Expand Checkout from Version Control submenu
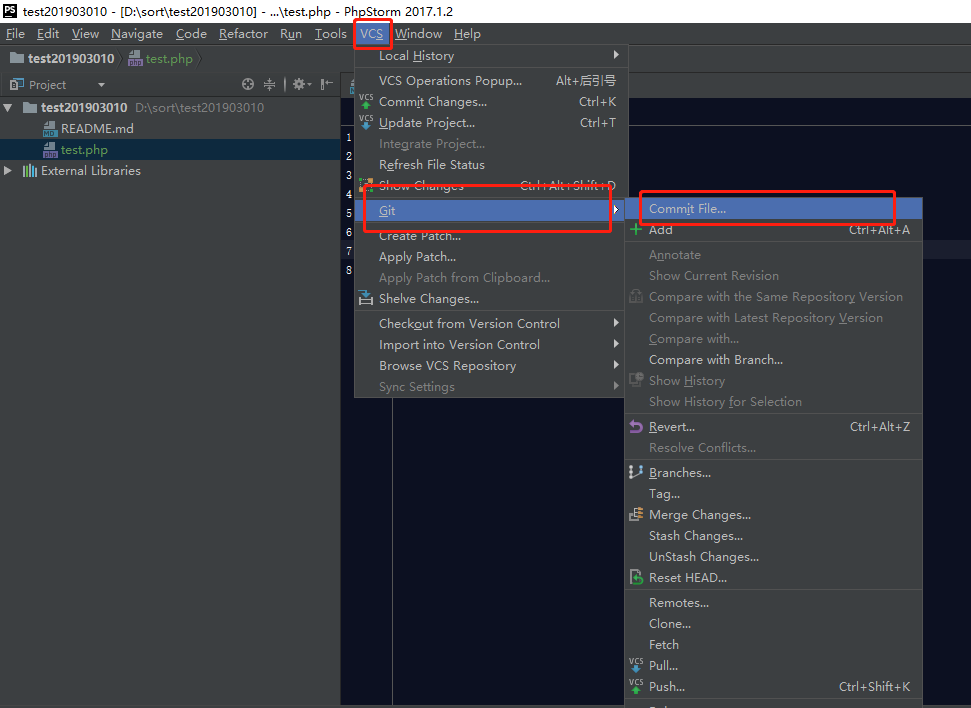 coord(616,323)
